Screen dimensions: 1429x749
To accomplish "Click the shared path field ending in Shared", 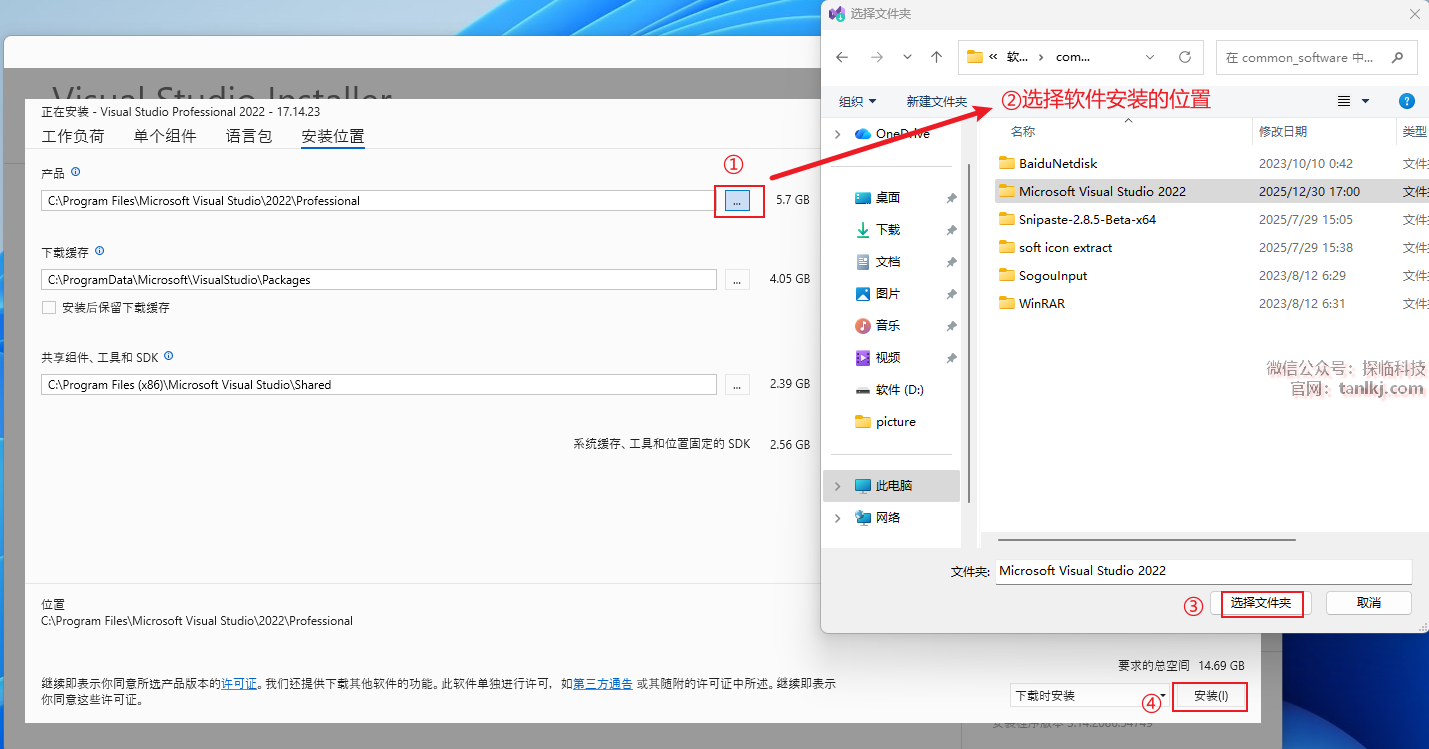I will (379, 385).
